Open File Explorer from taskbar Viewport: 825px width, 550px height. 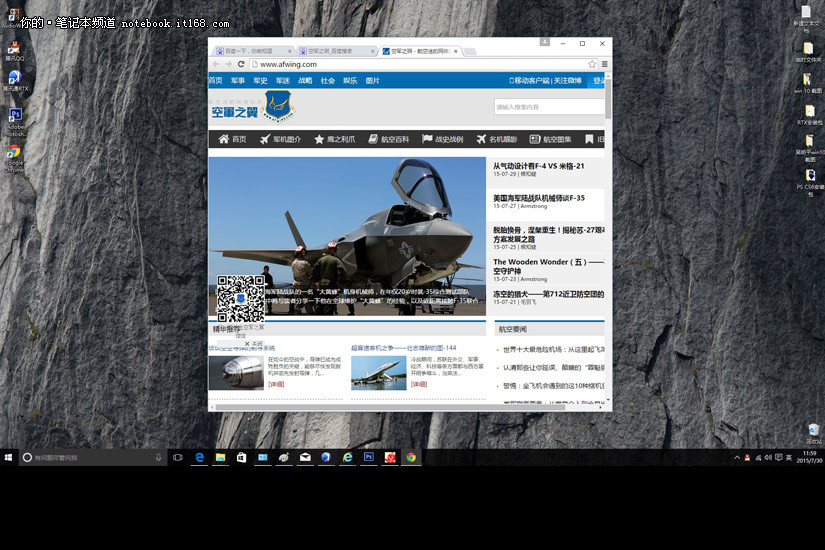(x=220, y=457)
